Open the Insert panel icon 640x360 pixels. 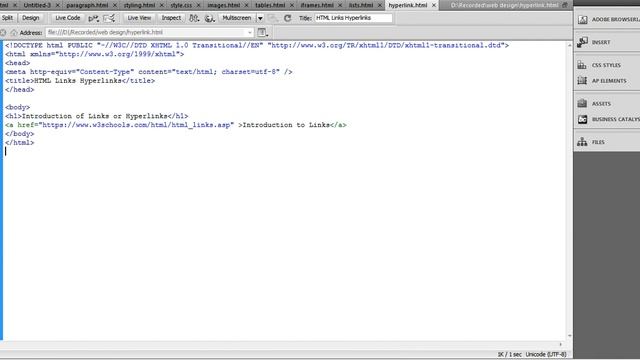click(582, 42)
